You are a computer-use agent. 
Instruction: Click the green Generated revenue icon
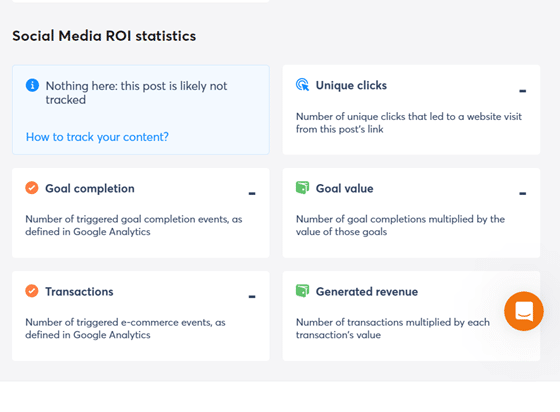coord(302,291)
